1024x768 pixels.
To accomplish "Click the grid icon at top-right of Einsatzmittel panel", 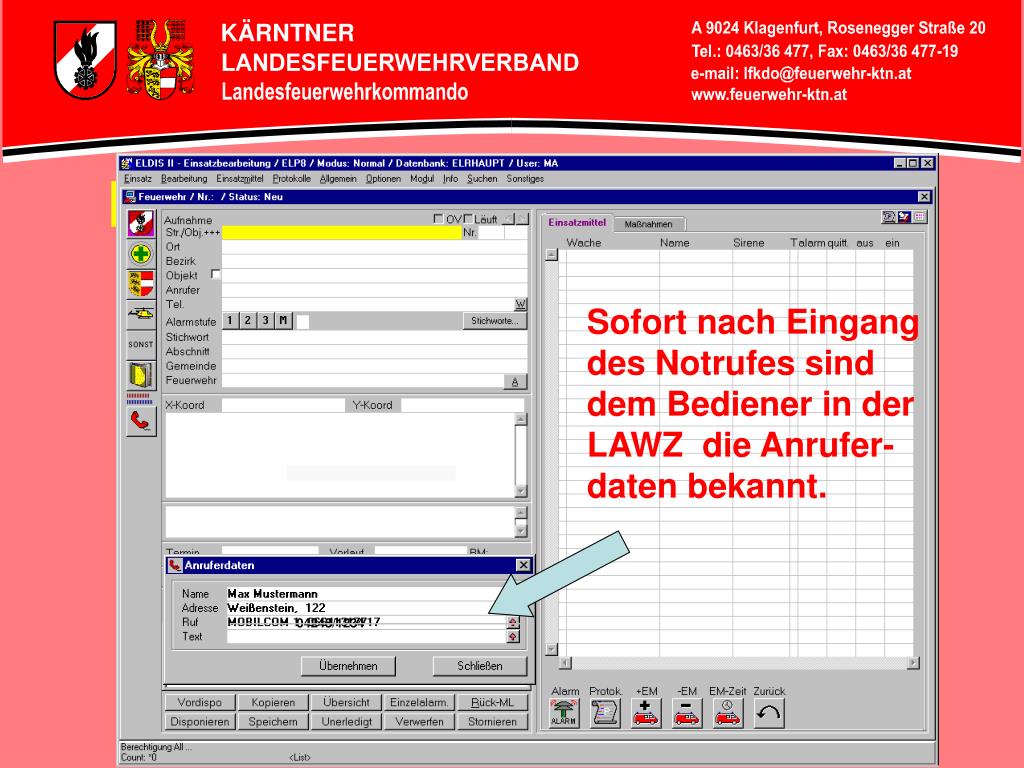I will [x=920, y=217].
